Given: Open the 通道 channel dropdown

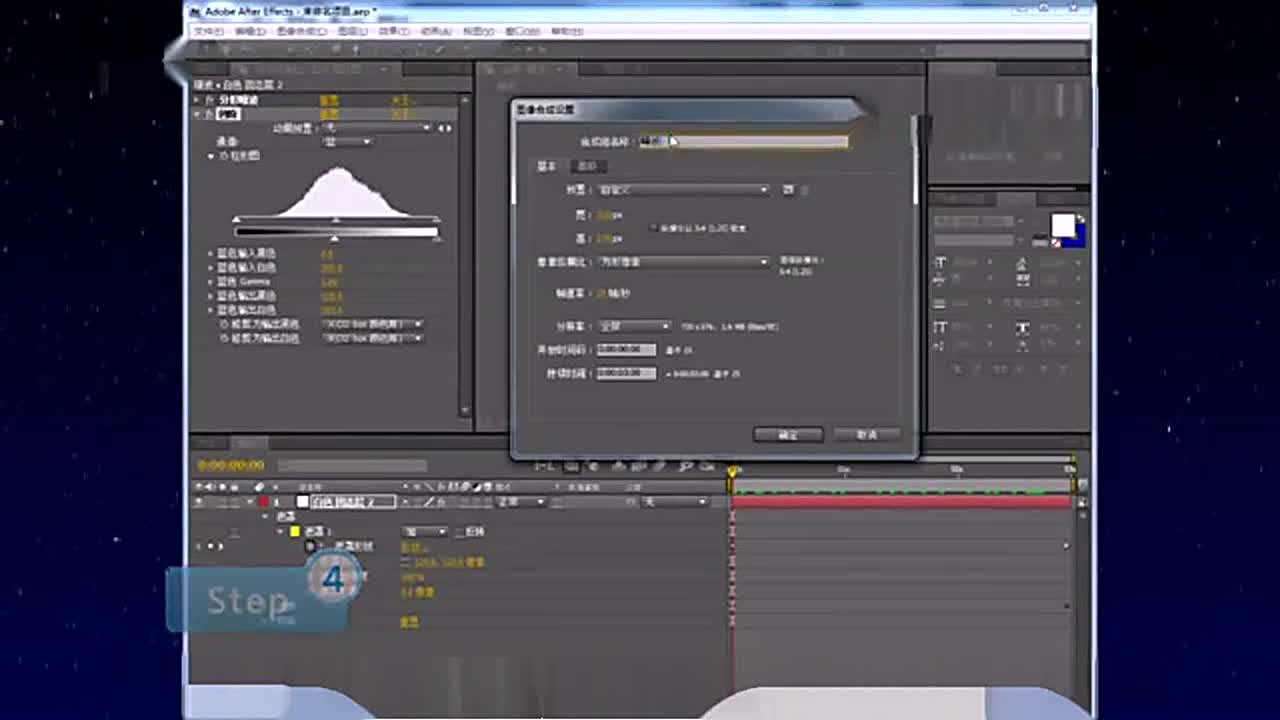Looking at the screenshot, I should (x=346, y=142).
